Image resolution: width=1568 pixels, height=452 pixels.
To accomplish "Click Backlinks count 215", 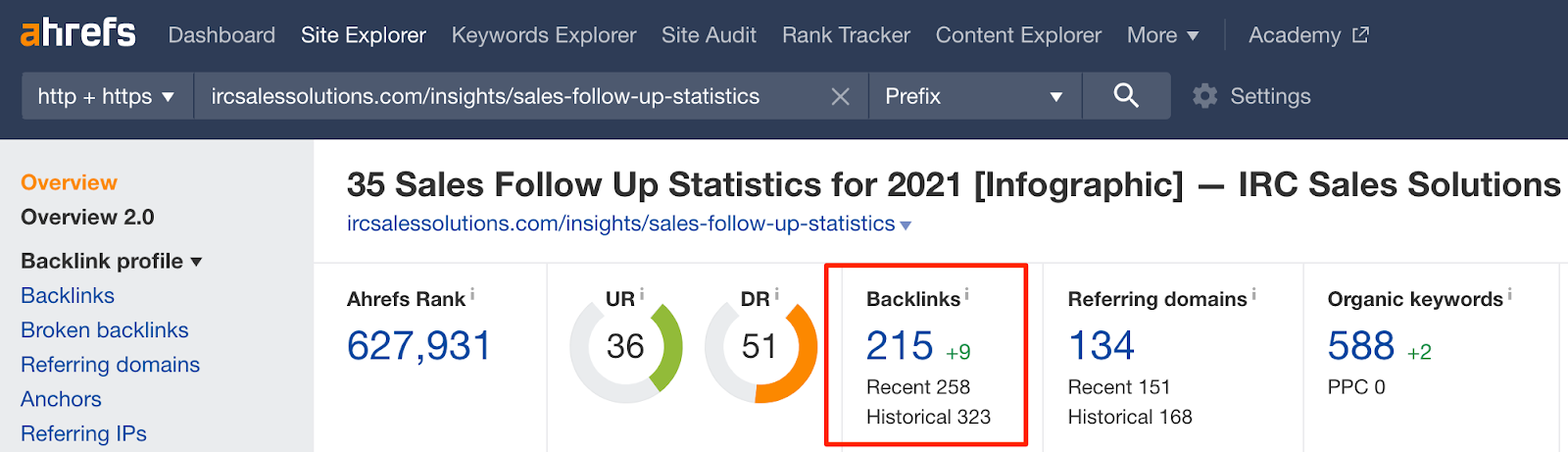I will click(900, 345).
